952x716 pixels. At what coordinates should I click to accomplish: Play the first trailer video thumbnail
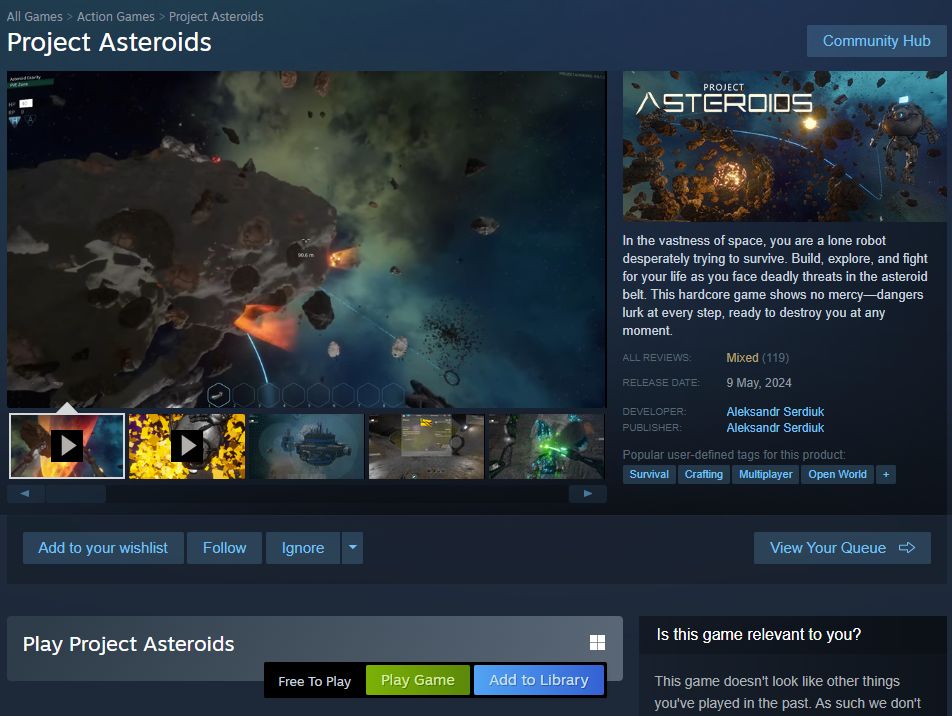click(67, 446)
